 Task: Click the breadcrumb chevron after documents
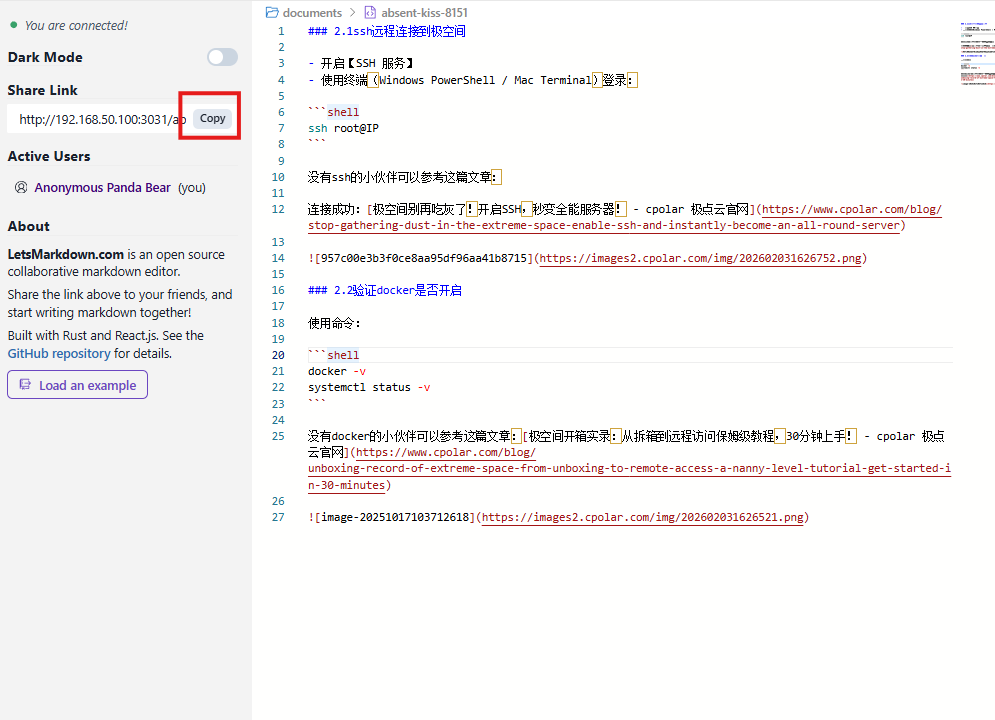click(352, 13)
